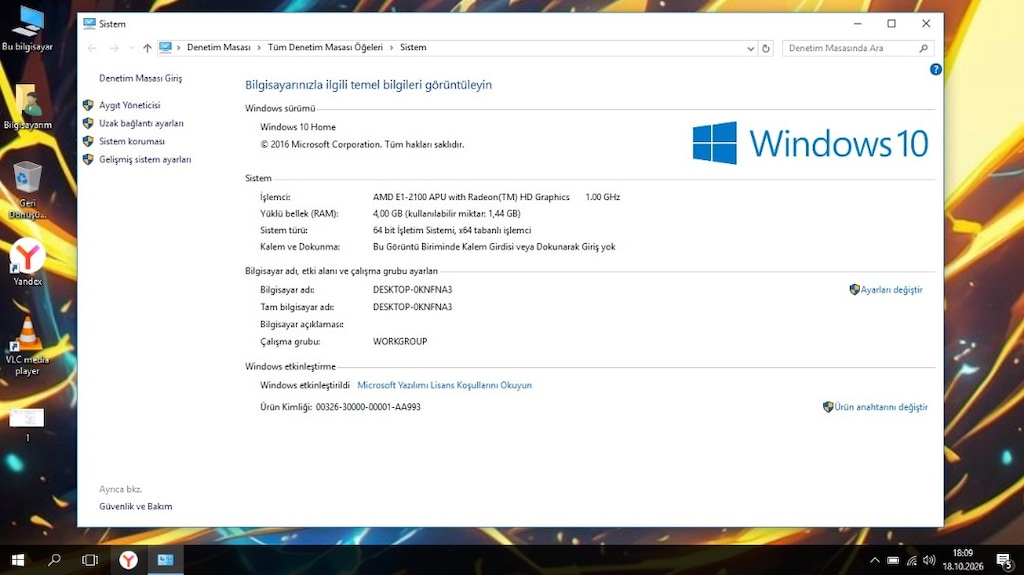
Task: Open the Action Center notifications icon
Action: (x=1004, y=561)
